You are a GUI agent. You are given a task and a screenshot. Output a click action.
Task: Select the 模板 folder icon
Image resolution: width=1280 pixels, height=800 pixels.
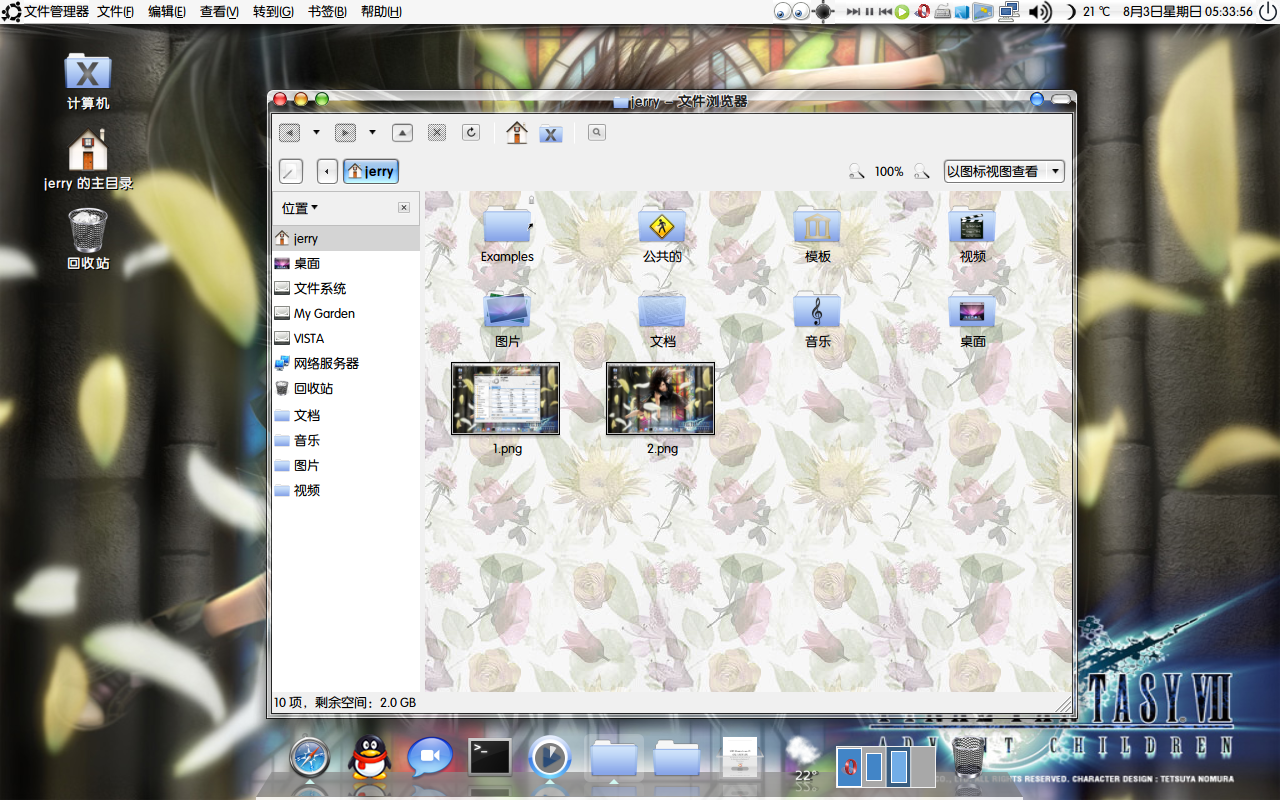point(817,227)
